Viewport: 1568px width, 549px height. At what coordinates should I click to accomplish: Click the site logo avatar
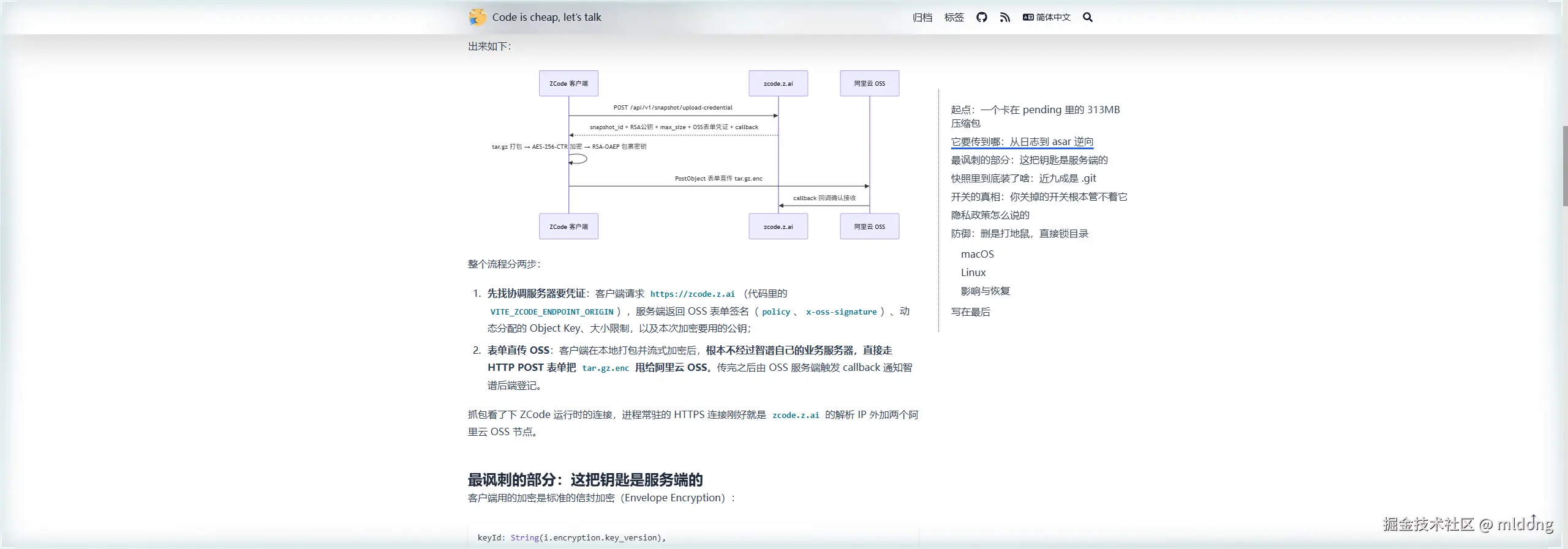coord(478,17)
